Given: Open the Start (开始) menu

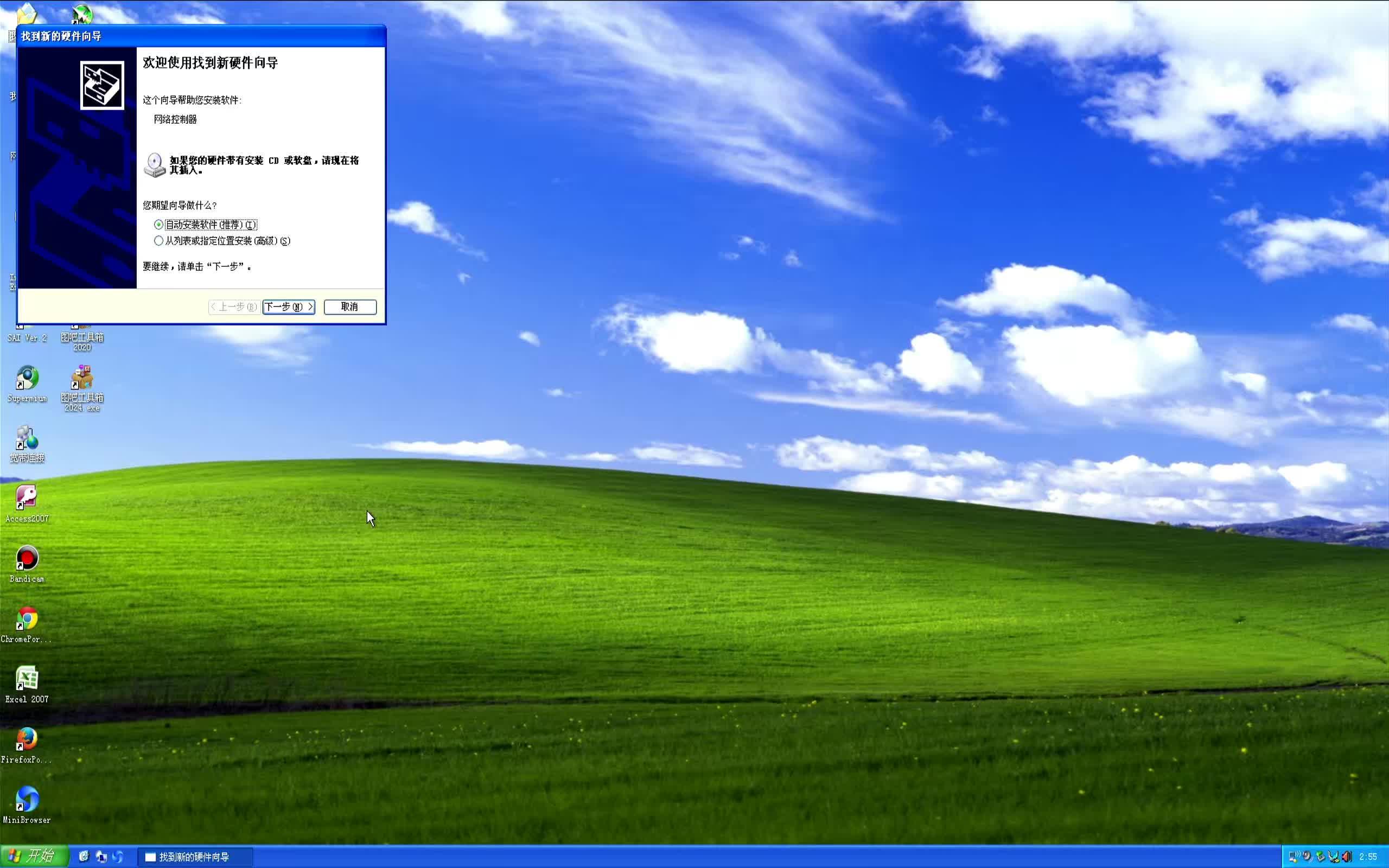Looking at the screenshot, I should 33,856.
